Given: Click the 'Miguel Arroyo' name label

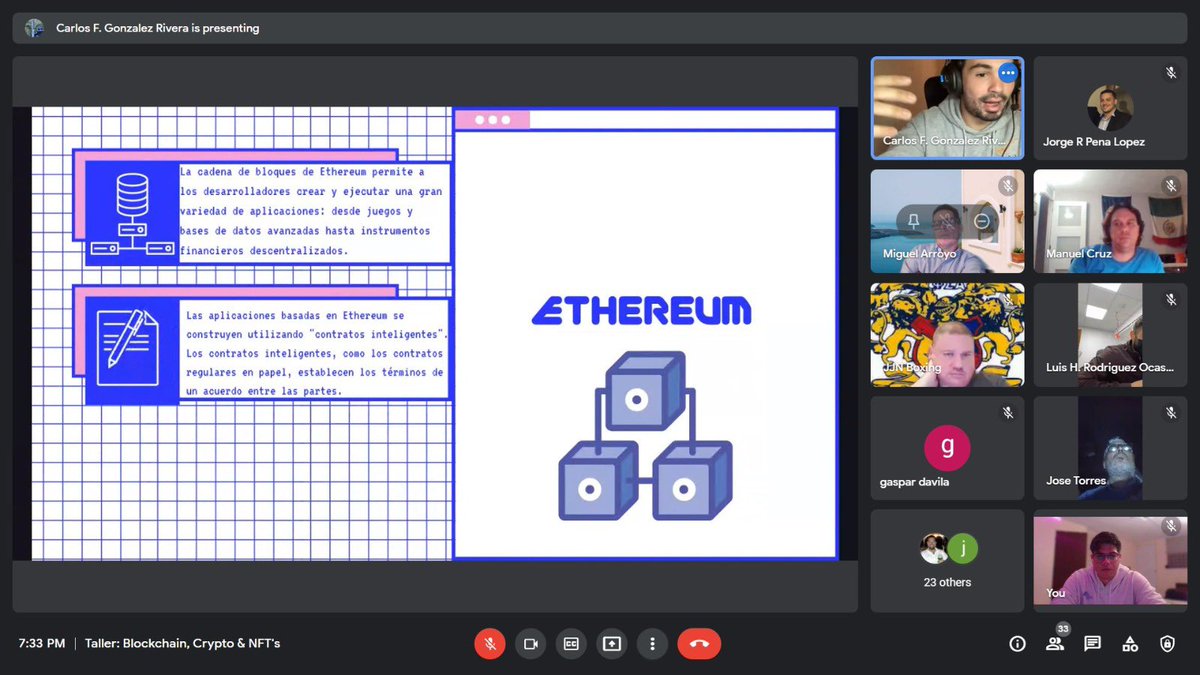Looking at the screenshot, I should [919, 254].
